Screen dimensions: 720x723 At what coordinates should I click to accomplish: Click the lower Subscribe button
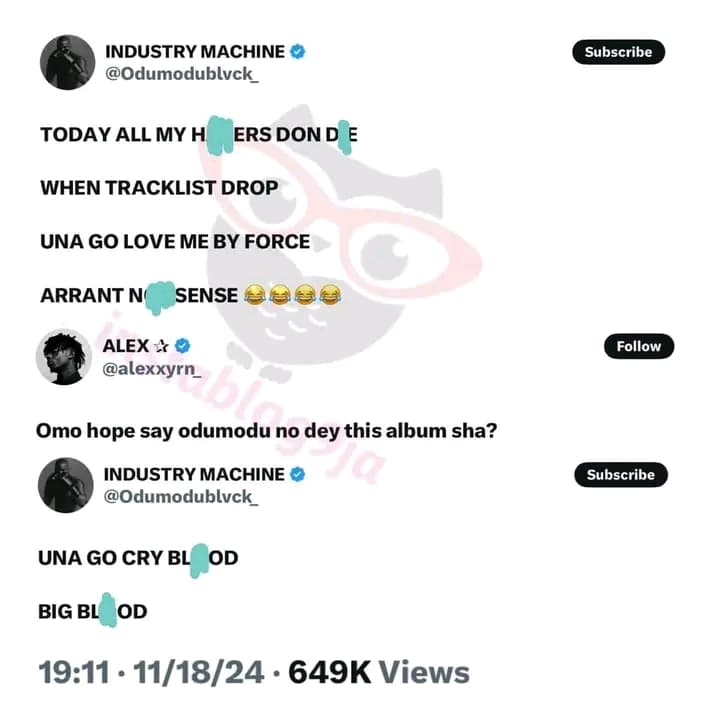coord(621,474)
